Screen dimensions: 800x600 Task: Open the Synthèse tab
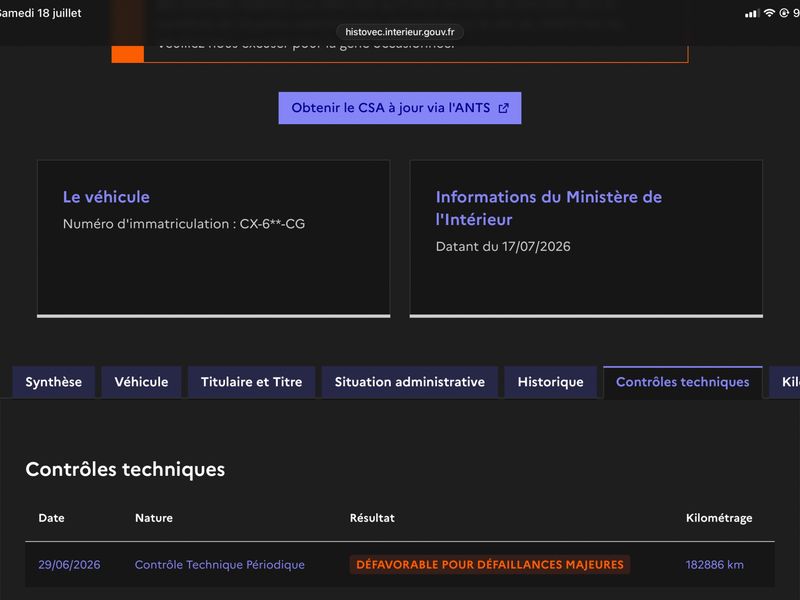coord(54,382)
